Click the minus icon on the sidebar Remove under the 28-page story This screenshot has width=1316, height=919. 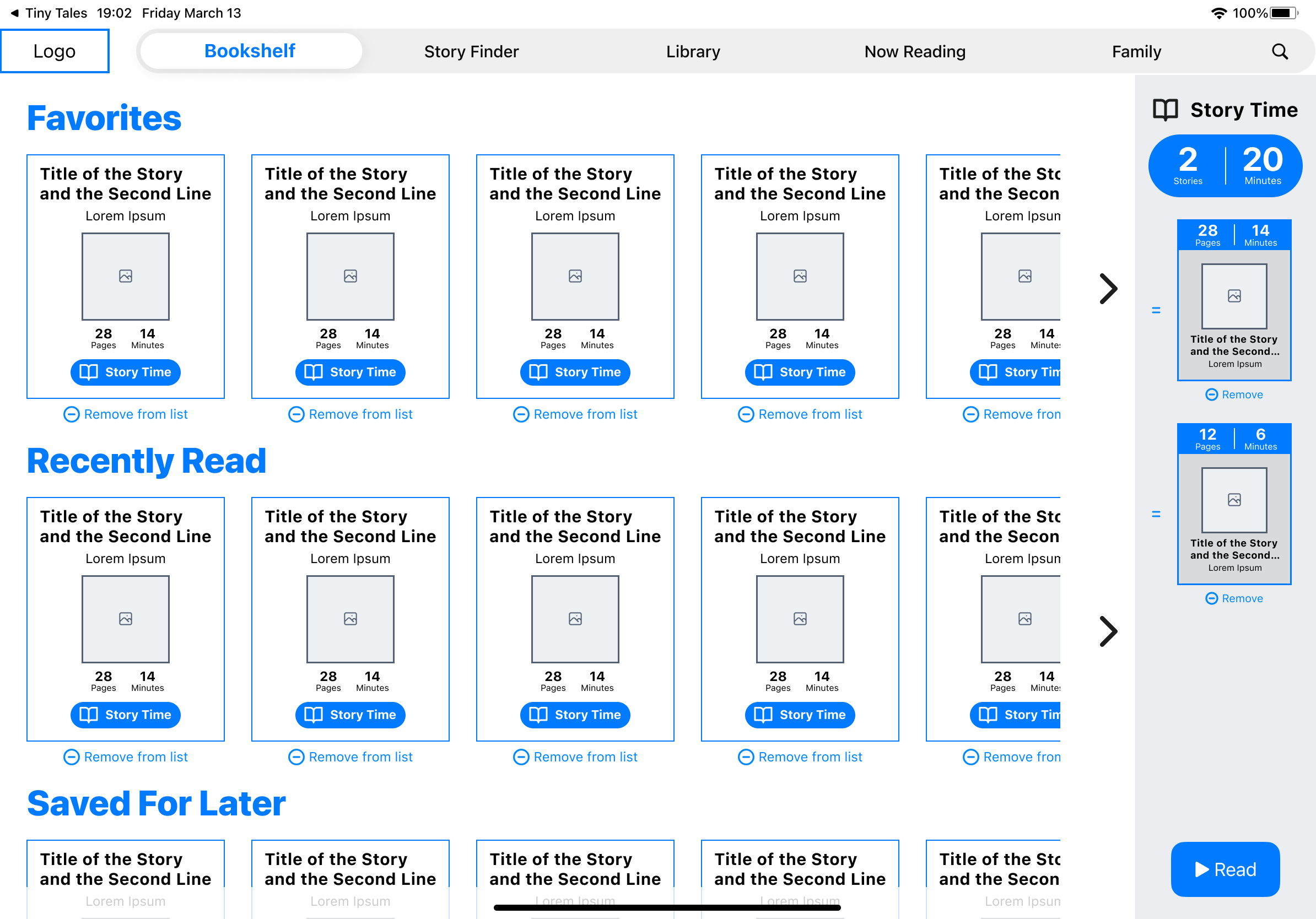click(x=1211, y=394)
